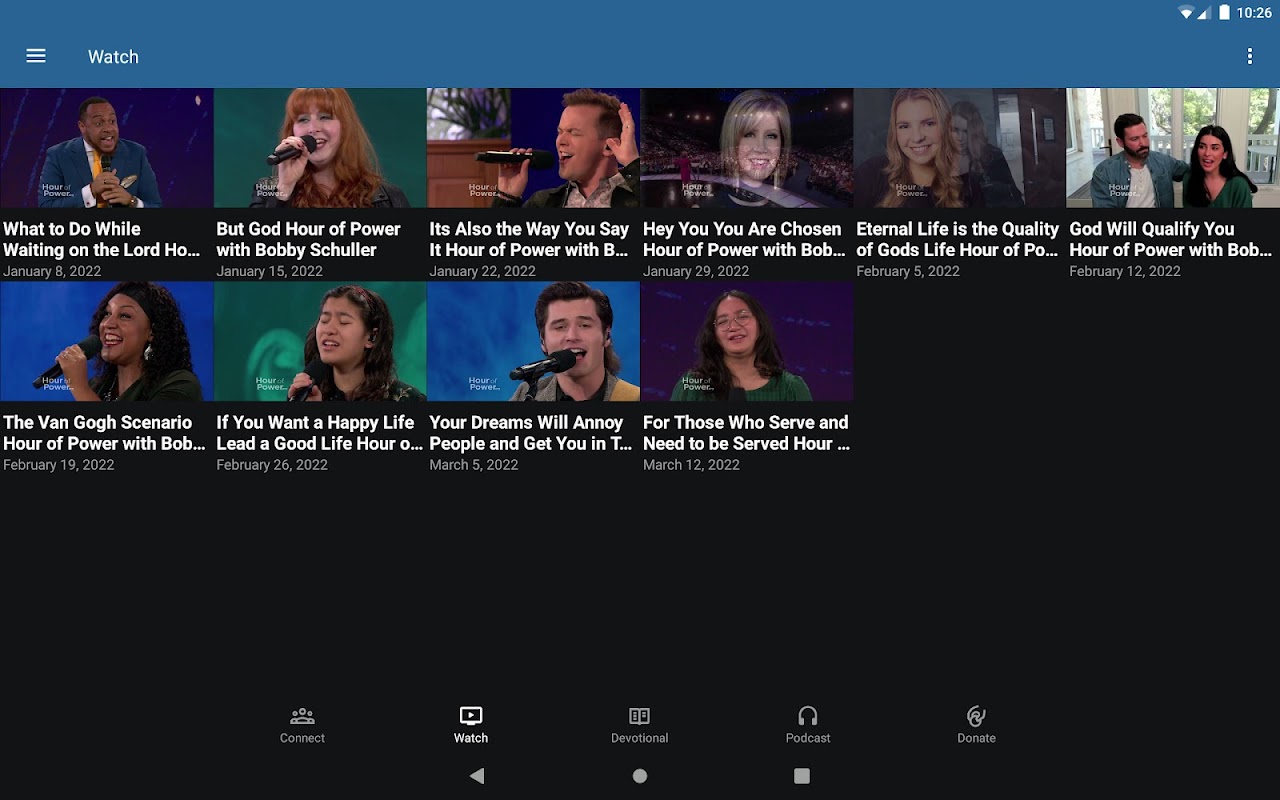Select 'Its Also the Way You Say' title
The height and width of the screenshot is (800, 1280).
tap(530, 239)
